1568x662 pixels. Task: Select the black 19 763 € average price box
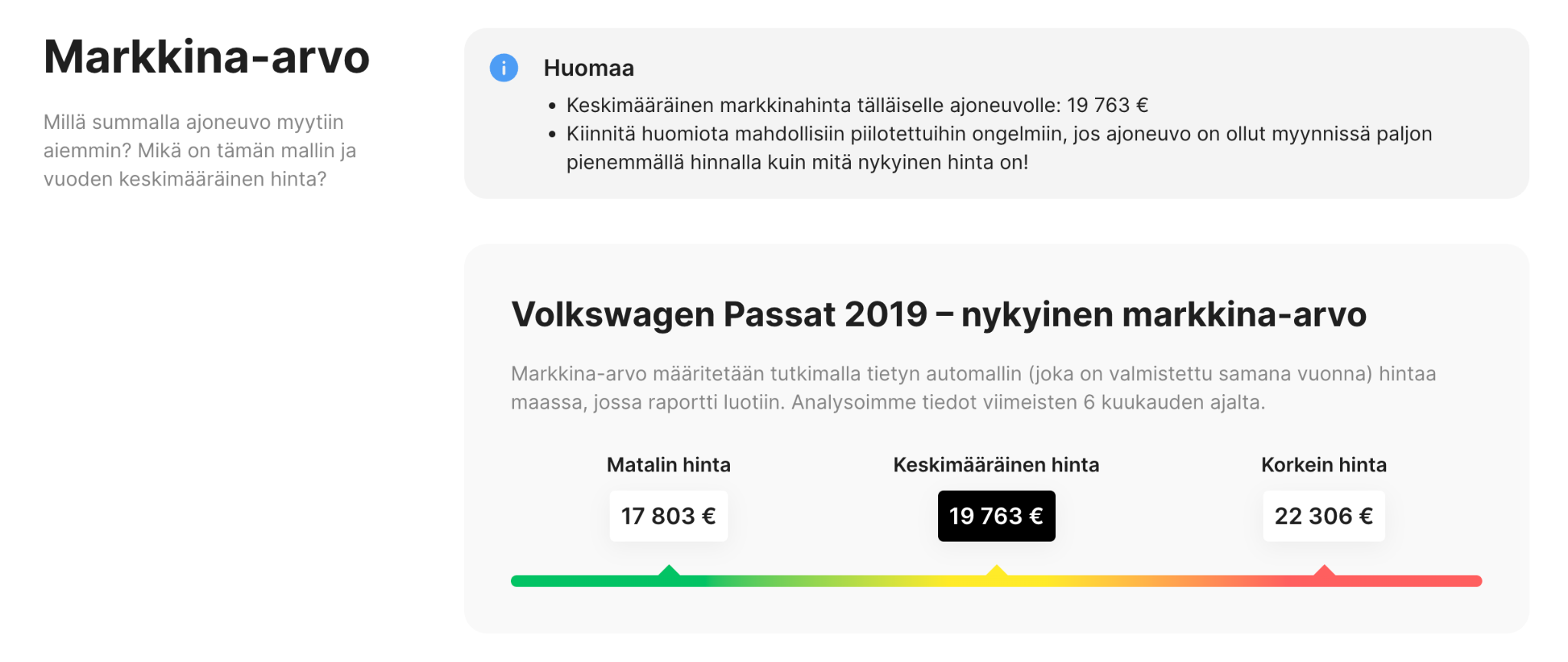click(996, 516)
